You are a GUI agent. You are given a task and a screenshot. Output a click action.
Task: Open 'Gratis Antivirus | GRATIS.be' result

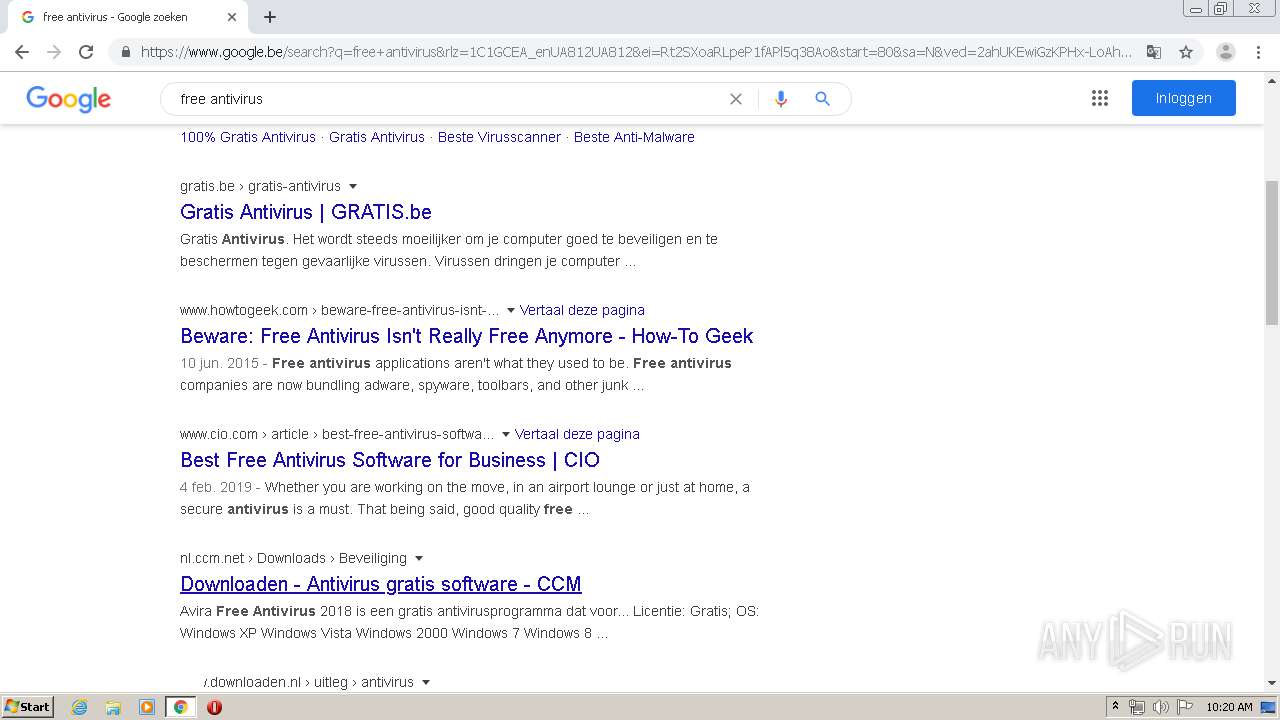[x=306, y=212]
